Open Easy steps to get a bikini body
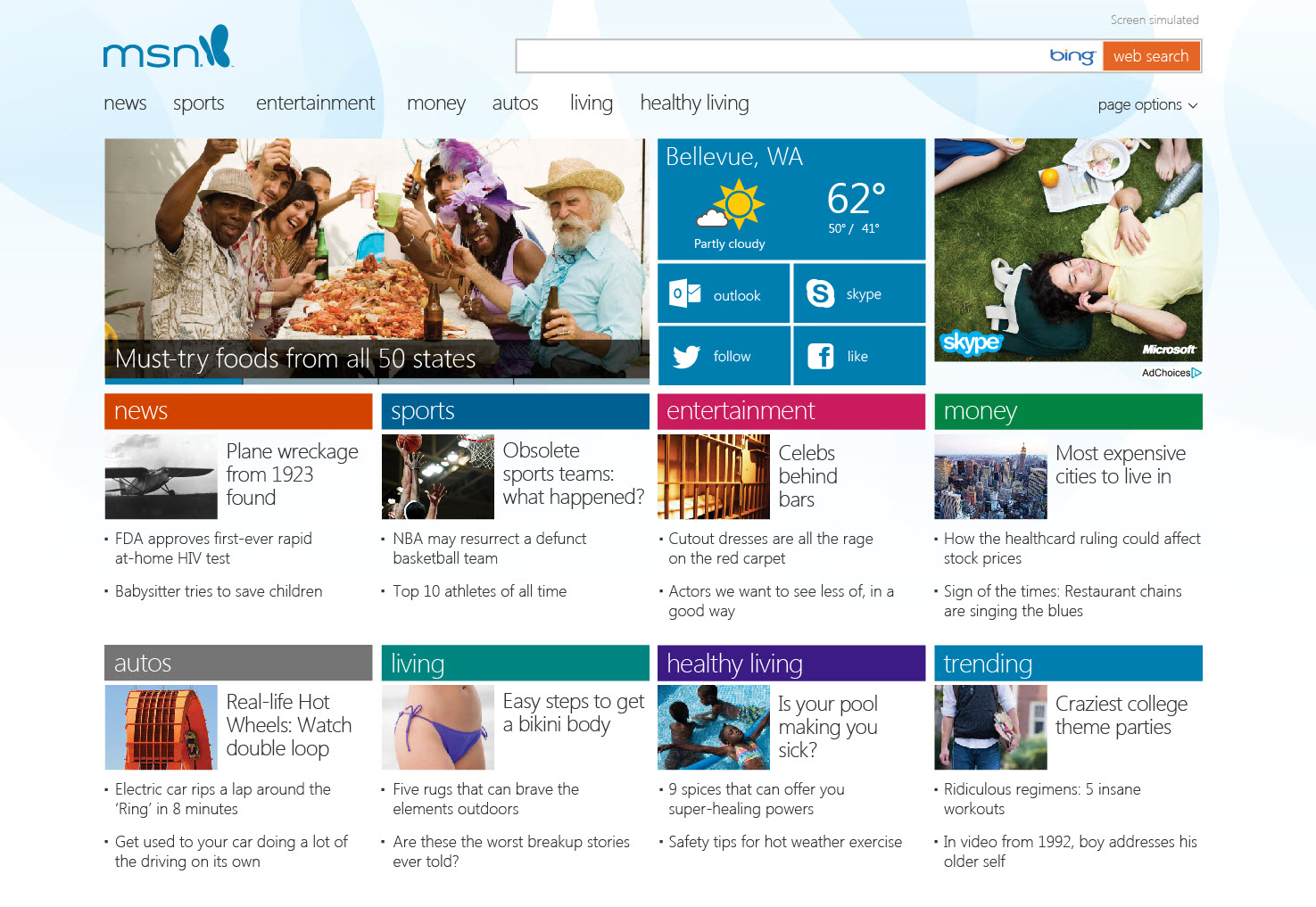The width and height of the screenshot is (1316, 907). coord(573,713)
